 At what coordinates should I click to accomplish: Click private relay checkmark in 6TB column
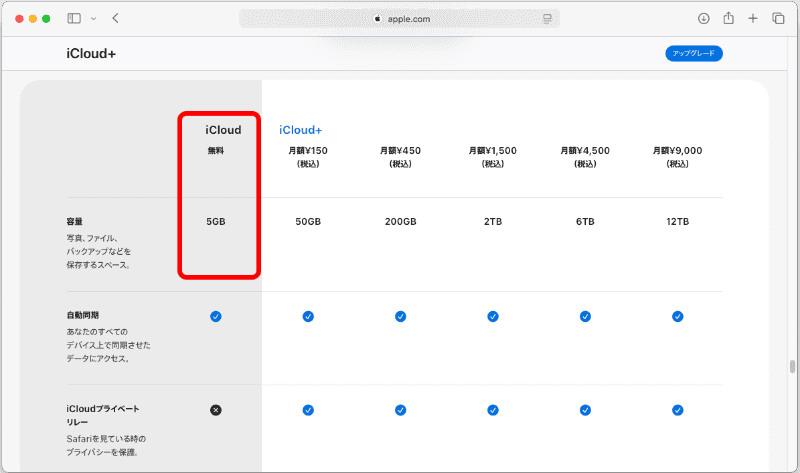click(x=585, y=410)
